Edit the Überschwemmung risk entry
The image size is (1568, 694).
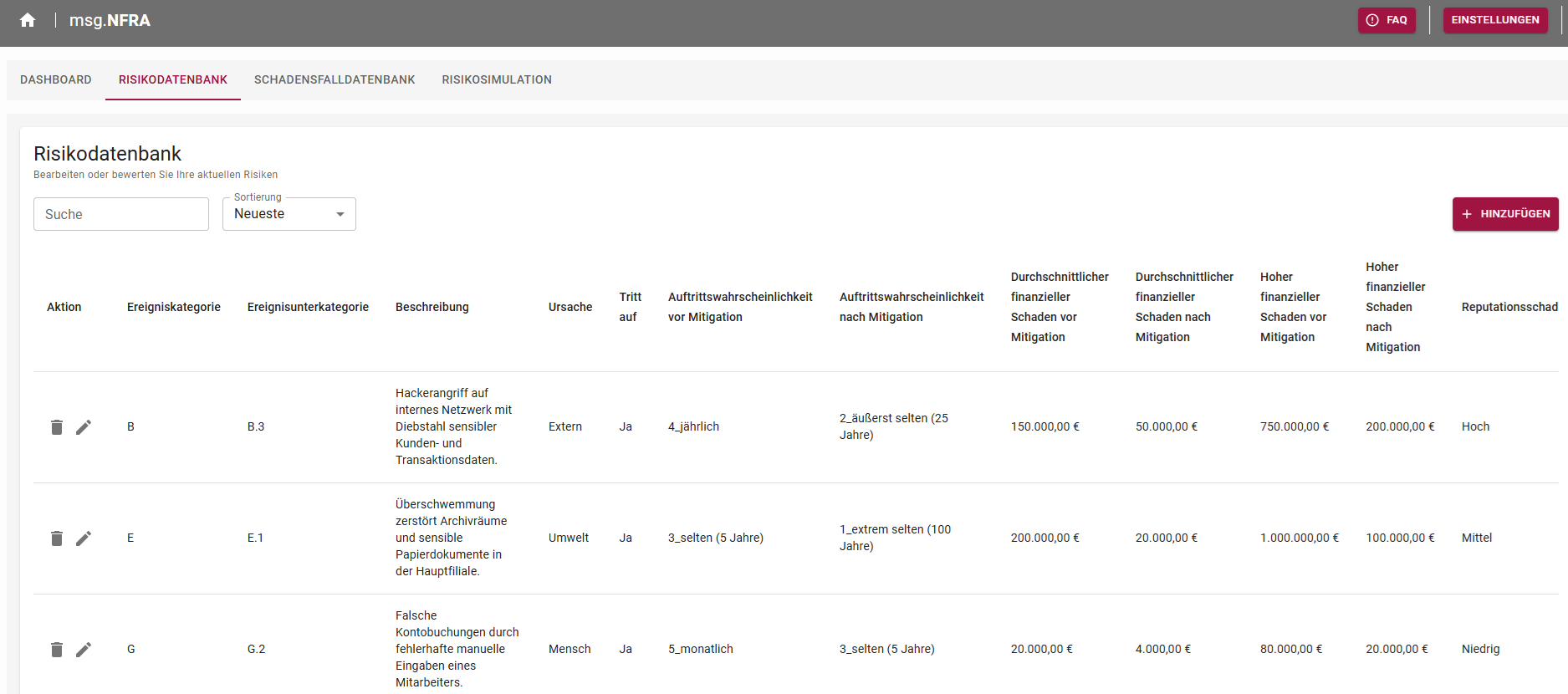click(84, 538)
